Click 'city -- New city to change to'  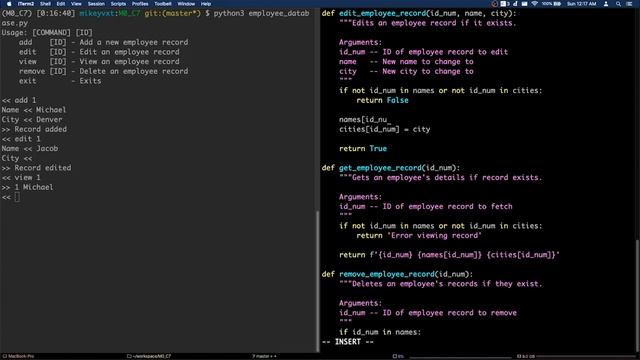pos(406,71)
